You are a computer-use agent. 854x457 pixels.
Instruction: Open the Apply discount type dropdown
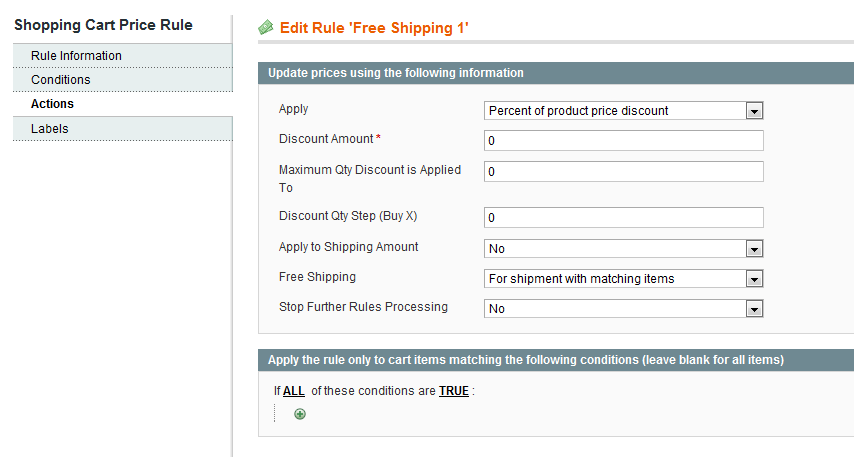coord(623,111)
